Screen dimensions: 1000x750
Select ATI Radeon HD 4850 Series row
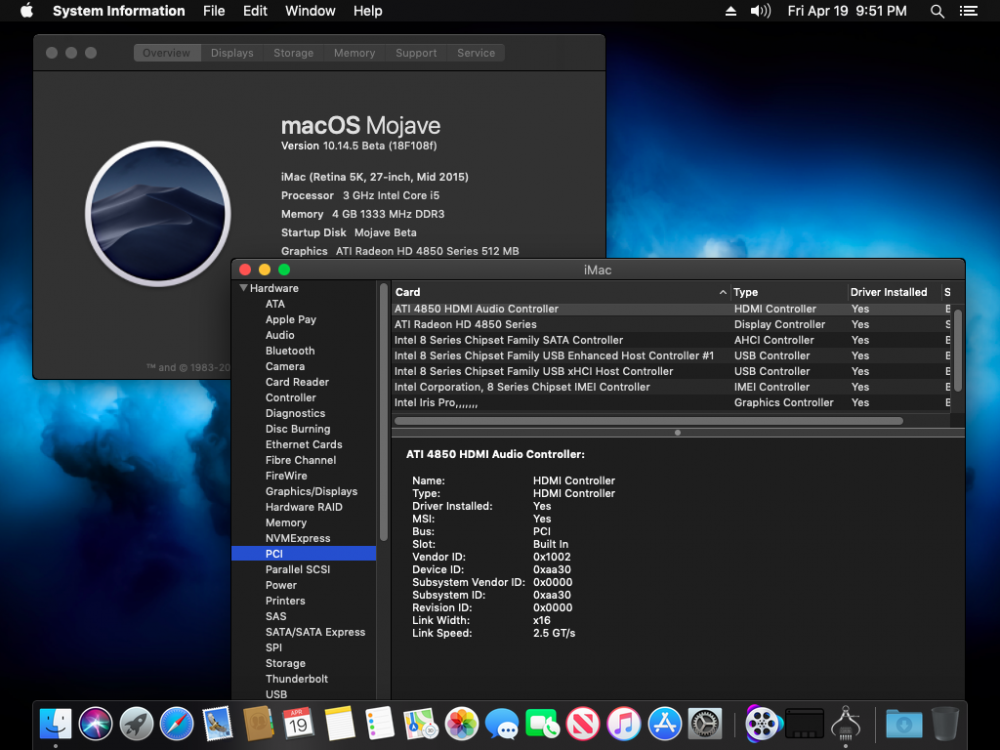(x=671, y=324)
